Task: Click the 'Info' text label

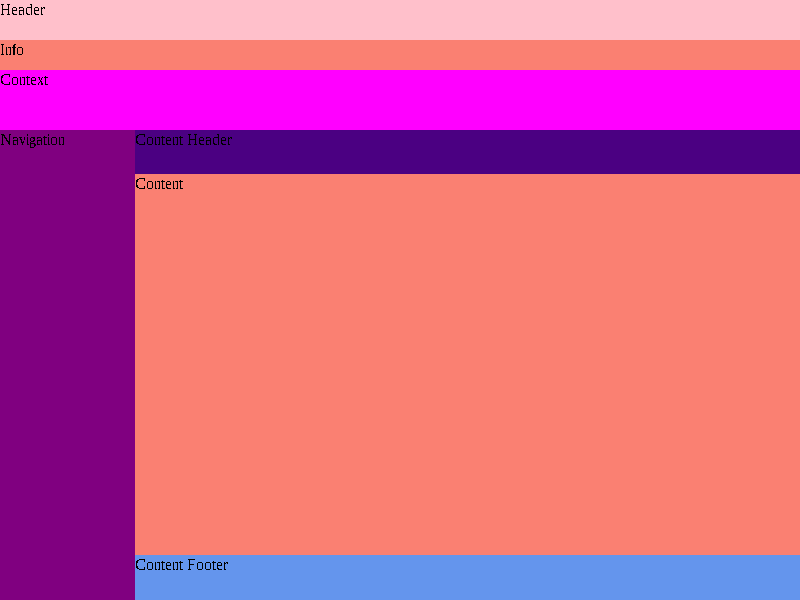Action: [x=12, y=50]
